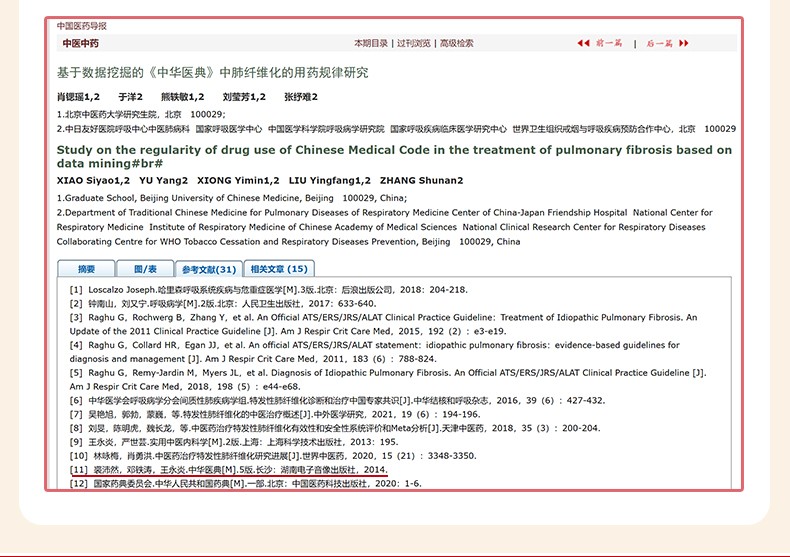Viewport: 790px width, 557px height.
Task: Click the next article double-arrow icon
Action: point(683,44)
